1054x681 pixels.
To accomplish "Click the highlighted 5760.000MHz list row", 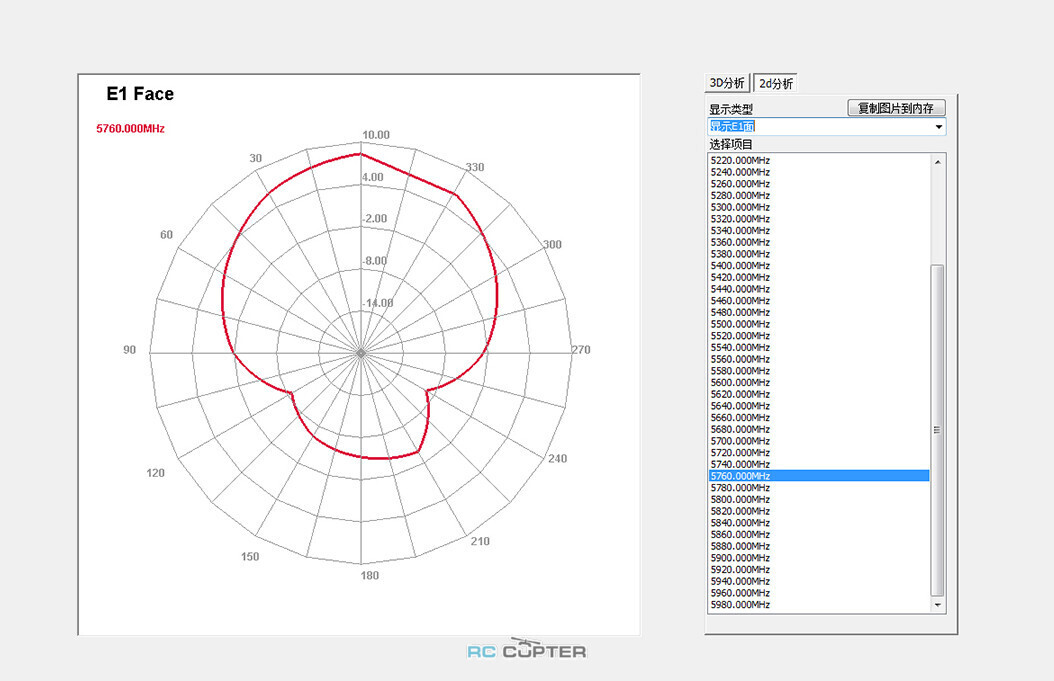I will click(819, 476).
